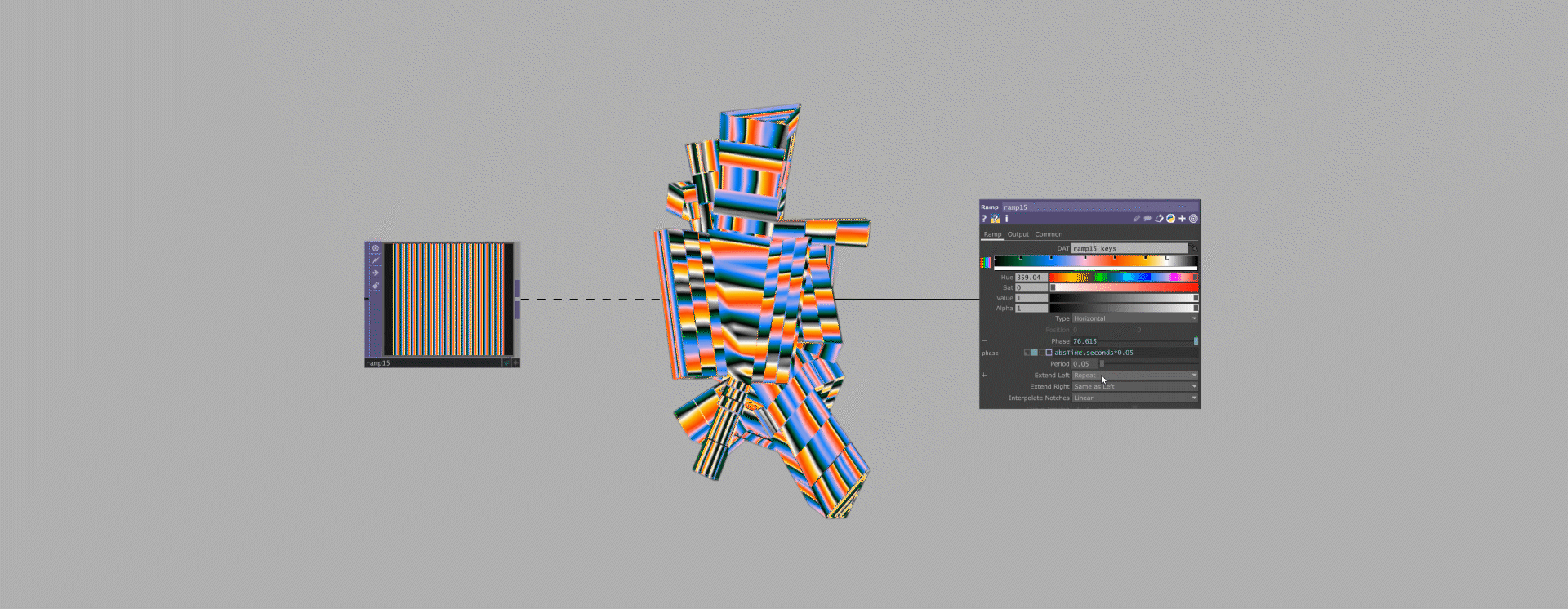Screen dimensions: 1568x609
Task: Open operator help question mark icon
Action: click(984, 219)
